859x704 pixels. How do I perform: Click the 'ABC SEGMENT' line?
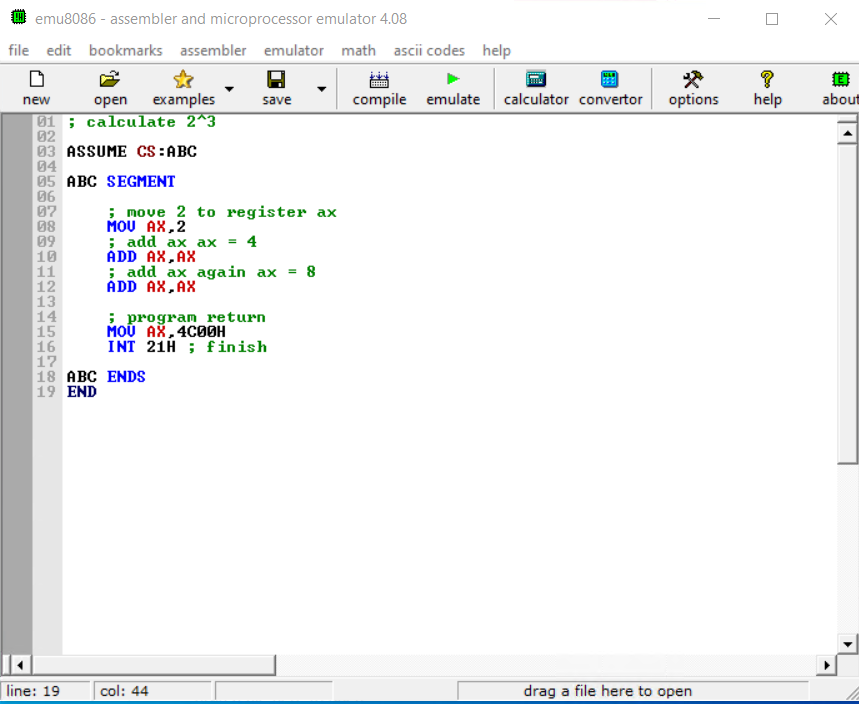tap(121, 181)
